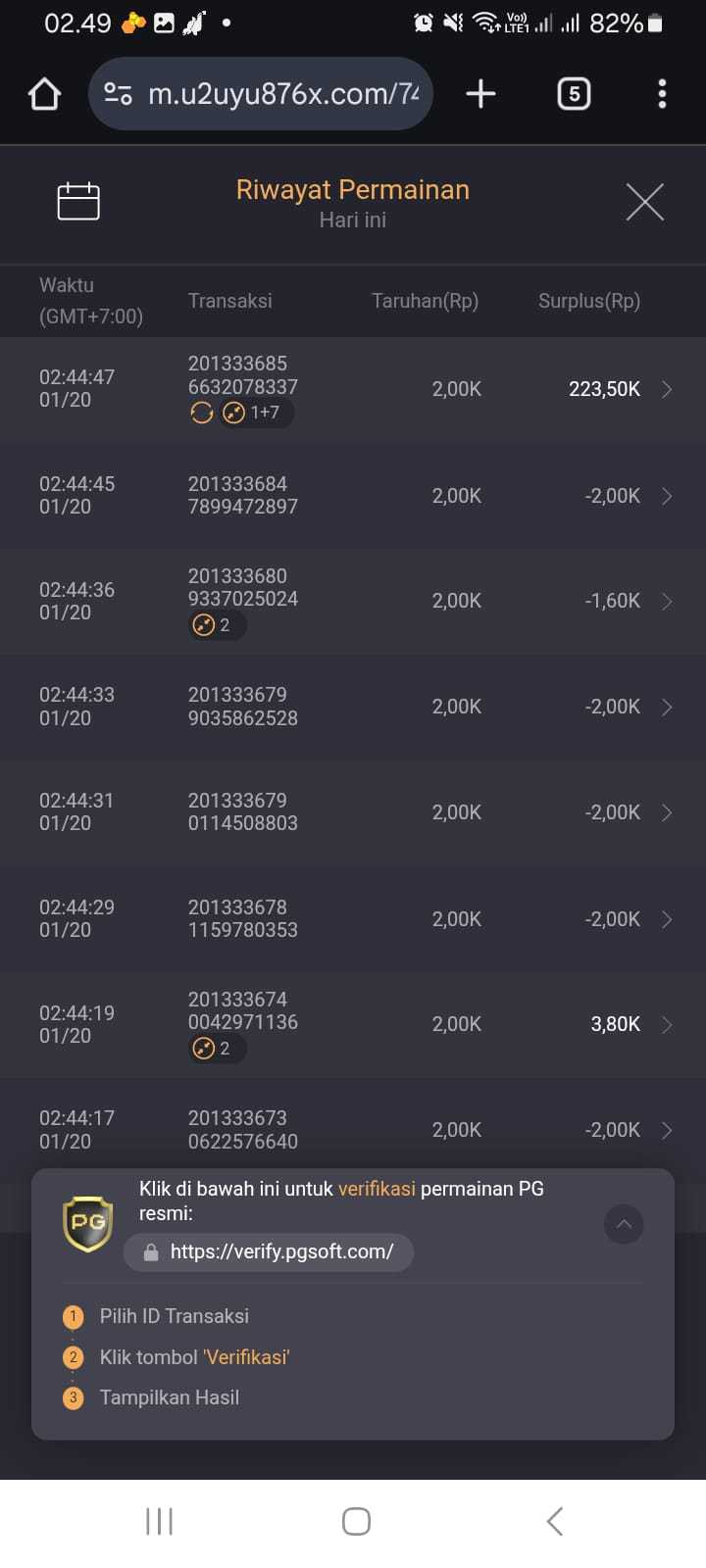The height and width of the screenshot is (1568, 706).
Task: Tap the browser home icon
Action: point(44,94)
